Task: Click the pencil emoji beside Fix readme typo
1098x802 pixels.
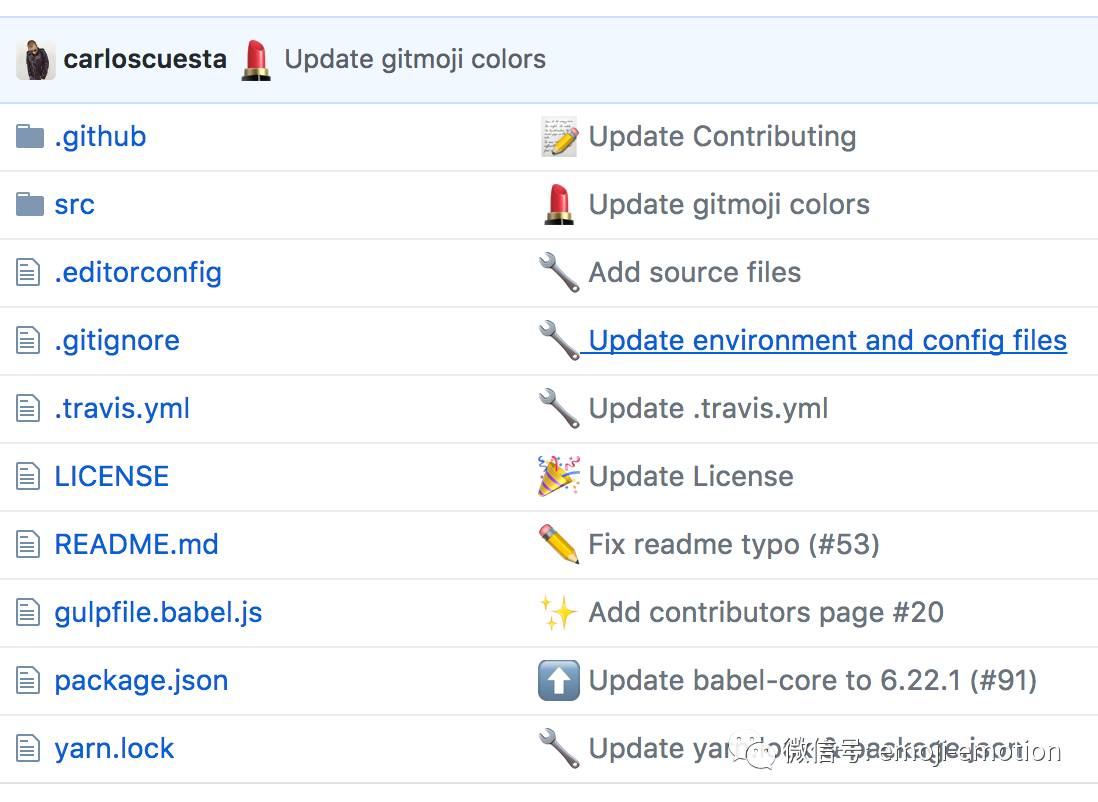Action: 559,545
